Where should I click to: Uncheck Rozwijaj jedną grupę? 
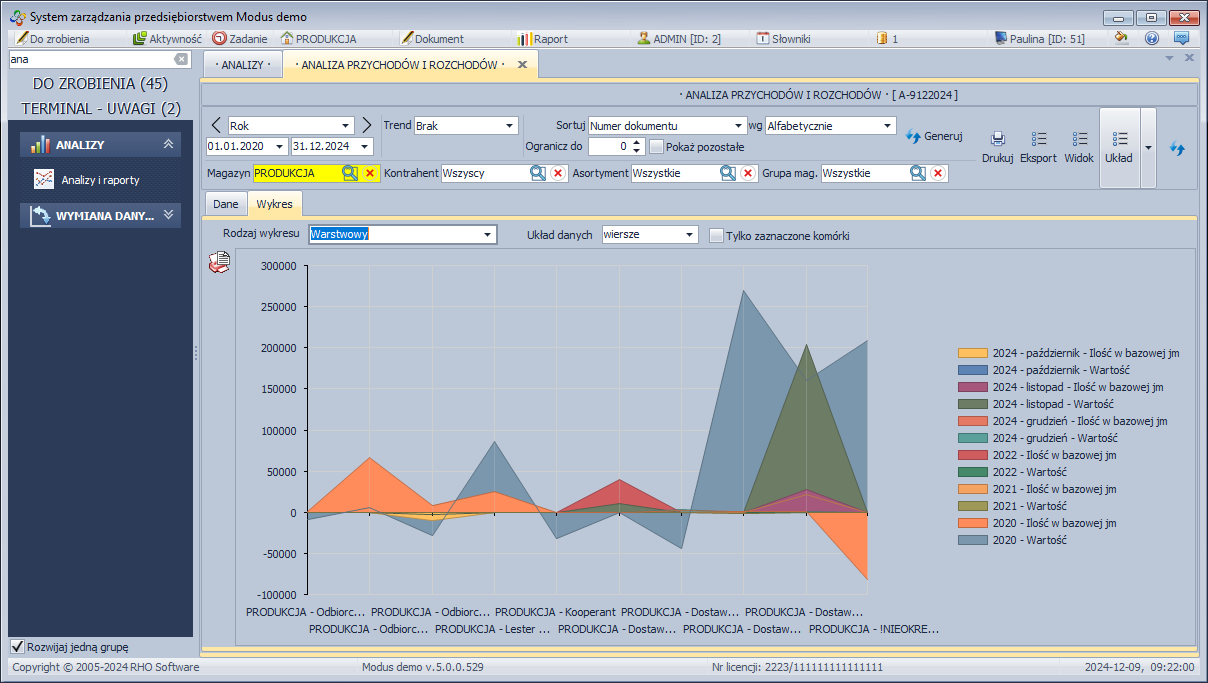point(17,646)
